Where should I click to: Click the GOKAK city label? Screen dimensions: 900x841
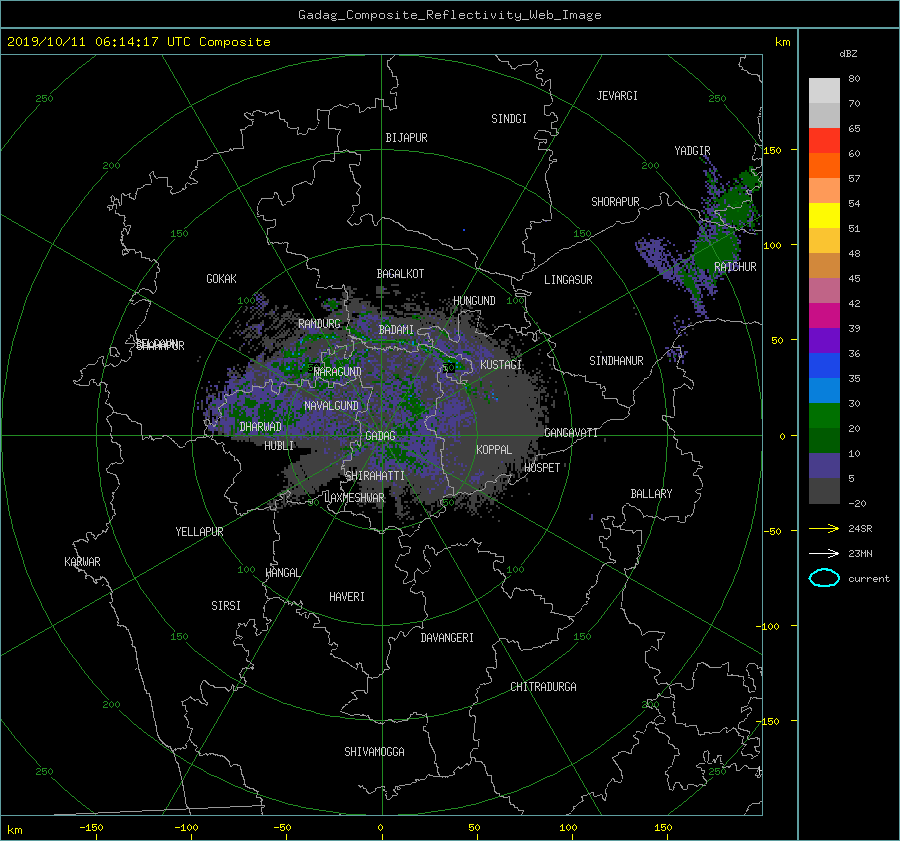click(221, 279)
